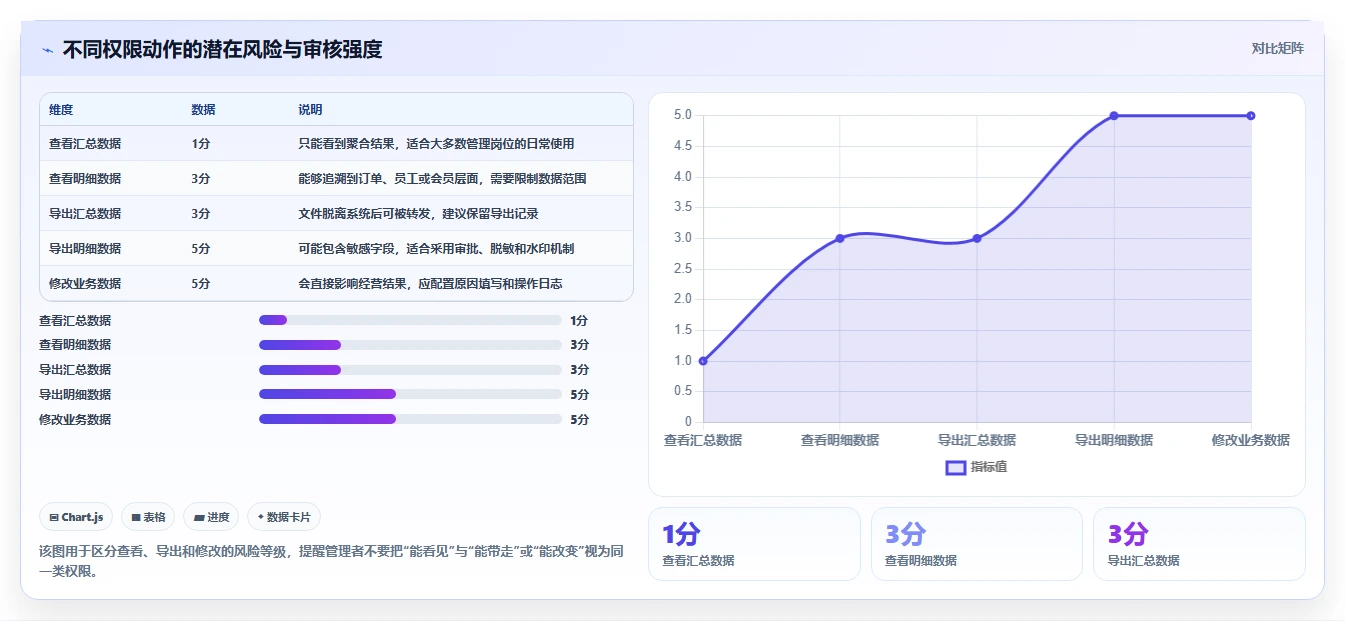Click the 查看汇总数据 progress bar
The height and width of the screenshot is (621, 1345).
[410, 320]
